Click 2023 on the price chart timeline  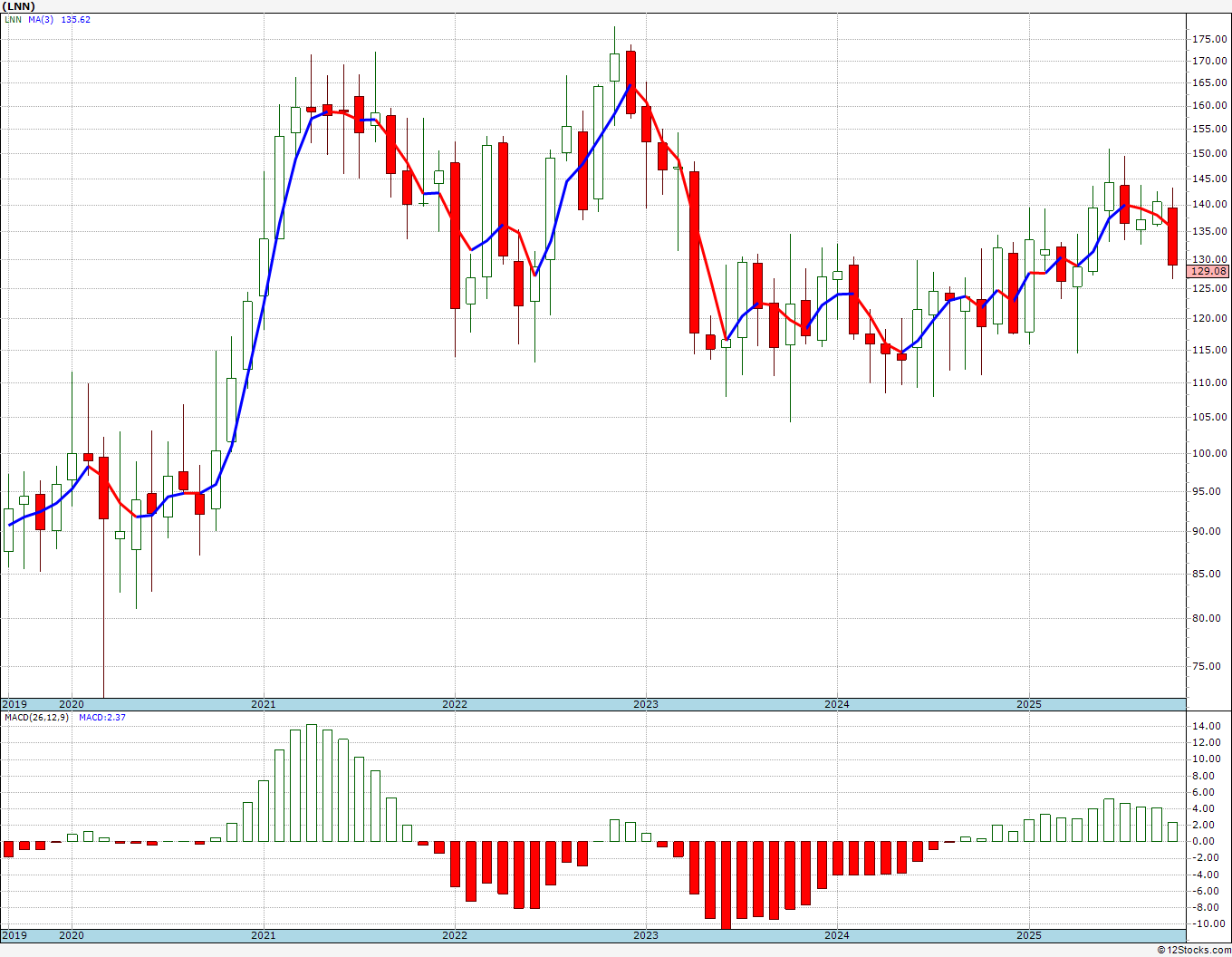point(645,704)
